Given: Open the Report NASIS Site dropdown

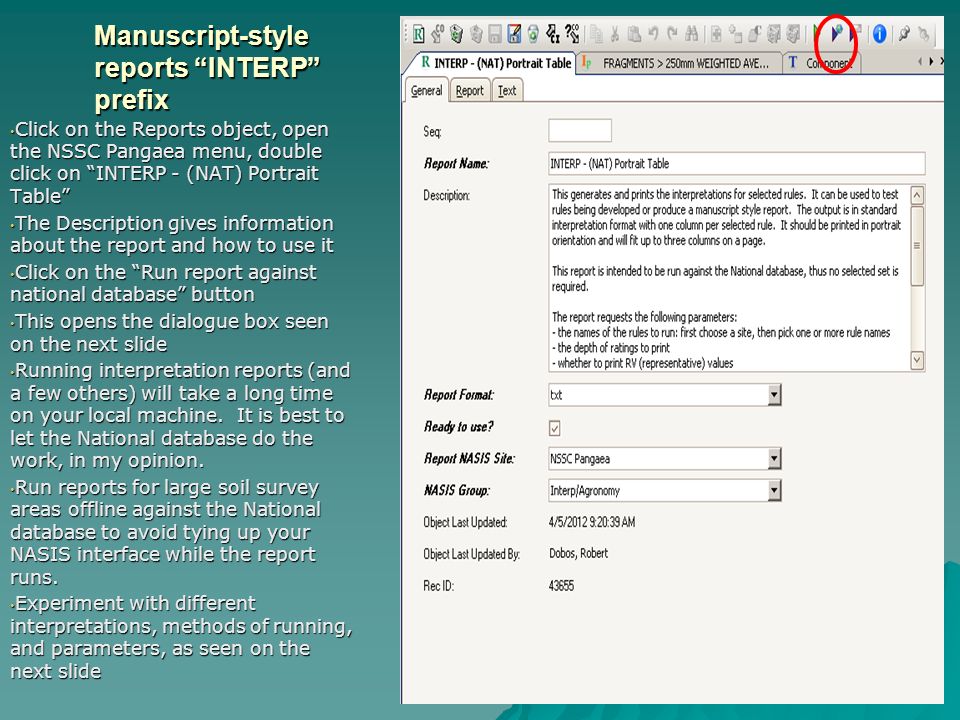Looking at the screenshot, I should tap(774, 459).
